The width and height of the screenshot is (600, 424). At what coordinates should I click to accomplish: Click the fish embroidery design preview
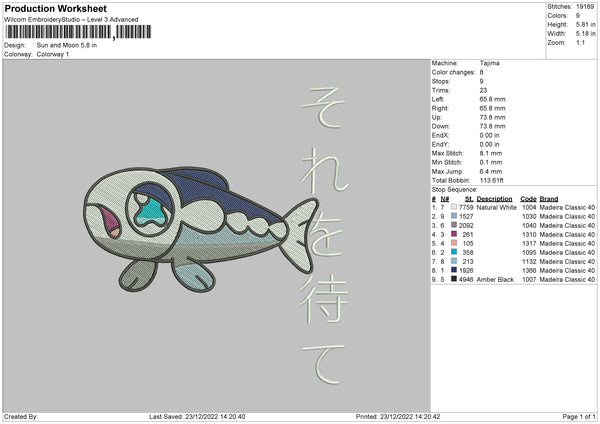(201, 229)
